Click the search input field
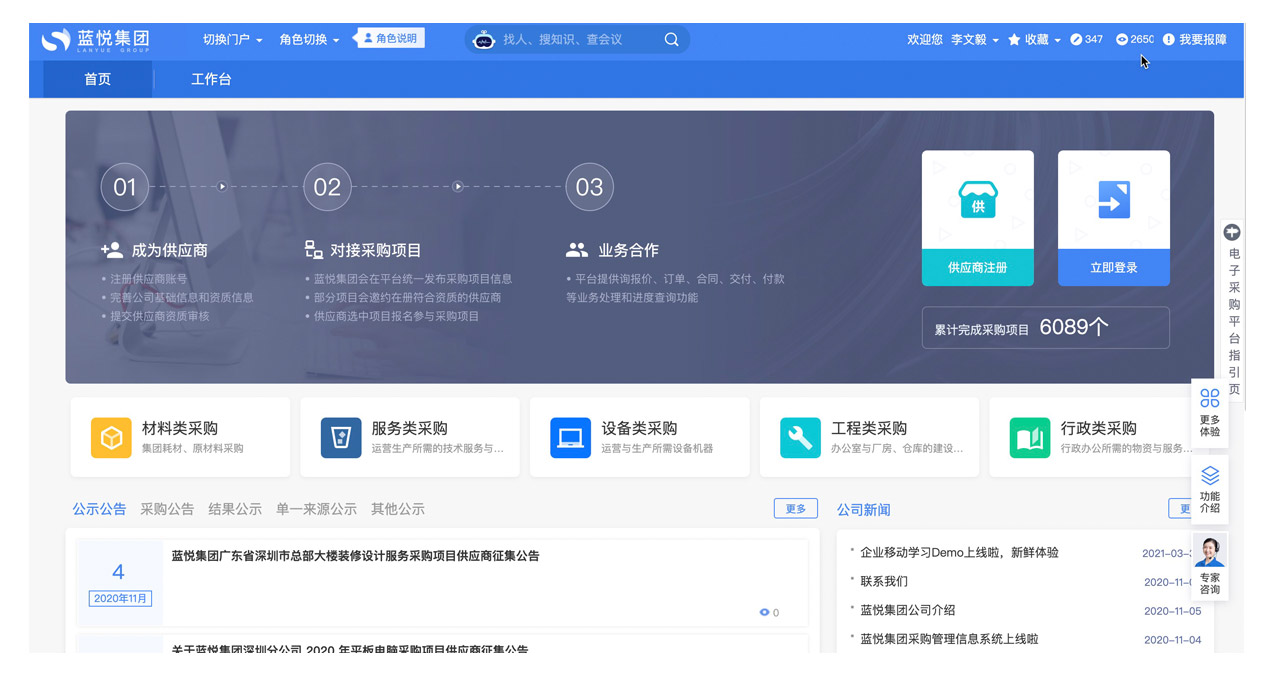The width and height of the screenshot is (1274, 676). [575, 40]
